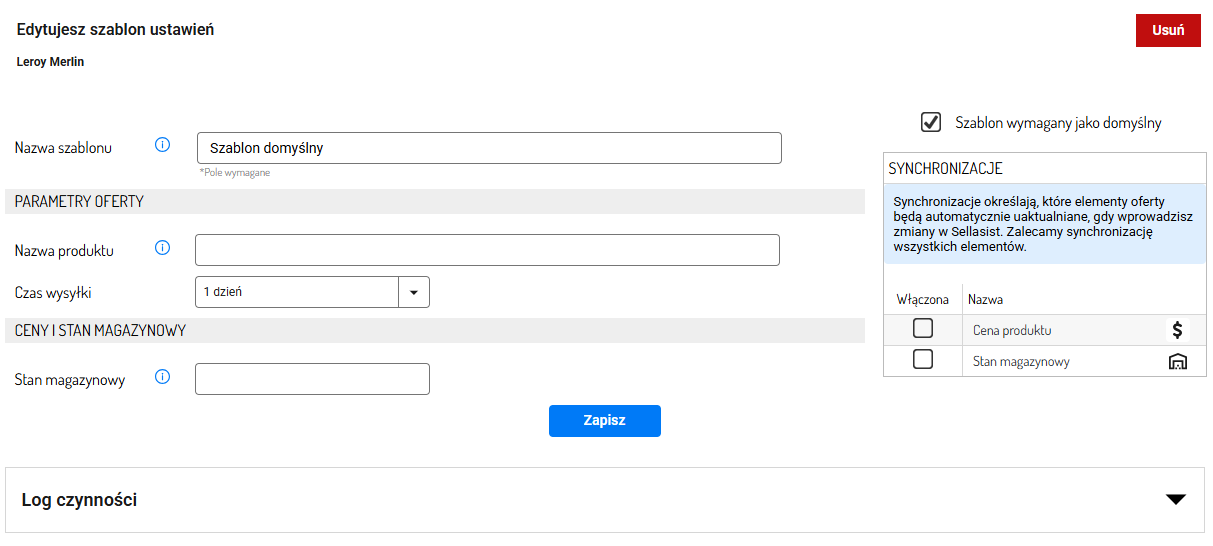Click the Log czynności header
Screen dimensions: 1213x546
tap(79, 500)
